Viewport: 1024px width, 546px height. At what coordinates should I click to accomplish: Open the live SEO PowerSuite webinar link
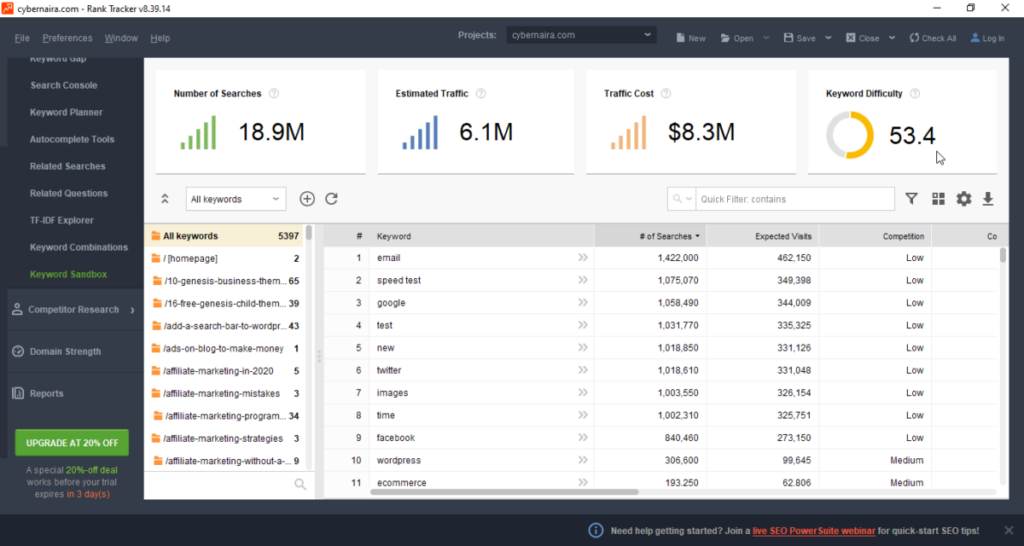(x=814, y=530)
